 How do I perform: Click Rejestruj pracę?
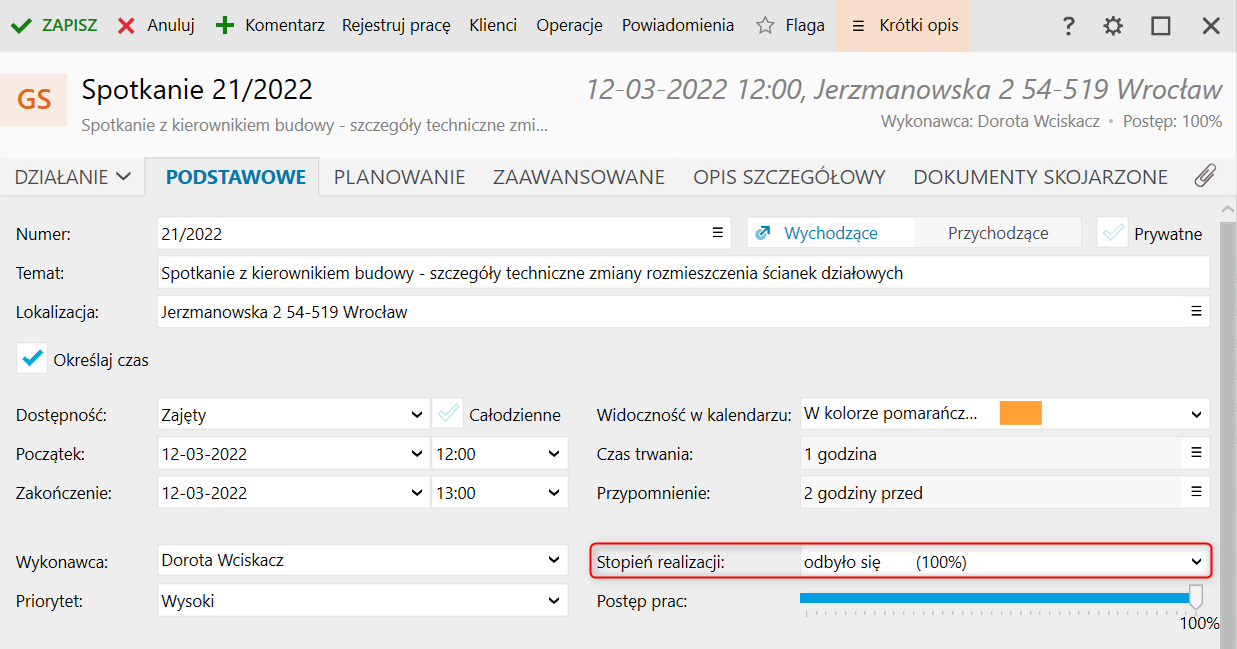tap(396, 26)
